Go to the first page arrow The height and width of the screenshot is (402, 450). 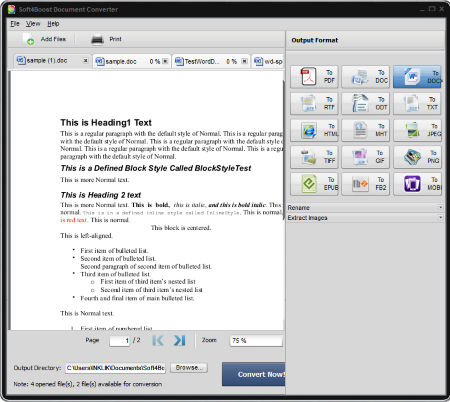coord(158,340)
